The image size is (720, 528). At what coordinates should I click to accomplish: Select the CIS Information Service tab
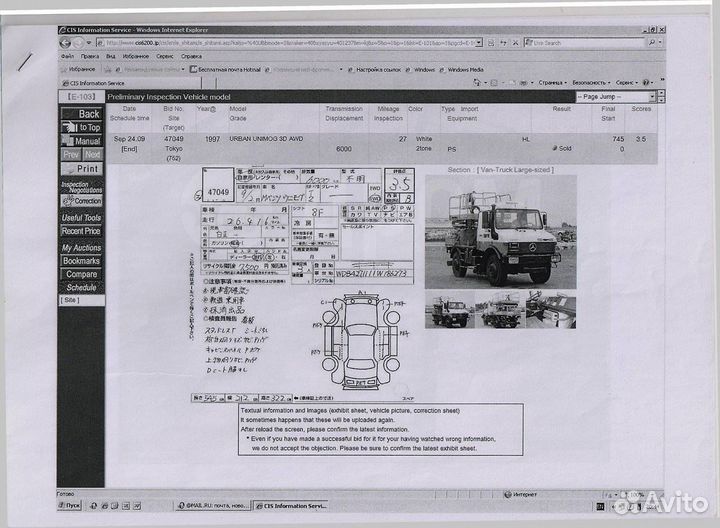click(x=131, y=83)
